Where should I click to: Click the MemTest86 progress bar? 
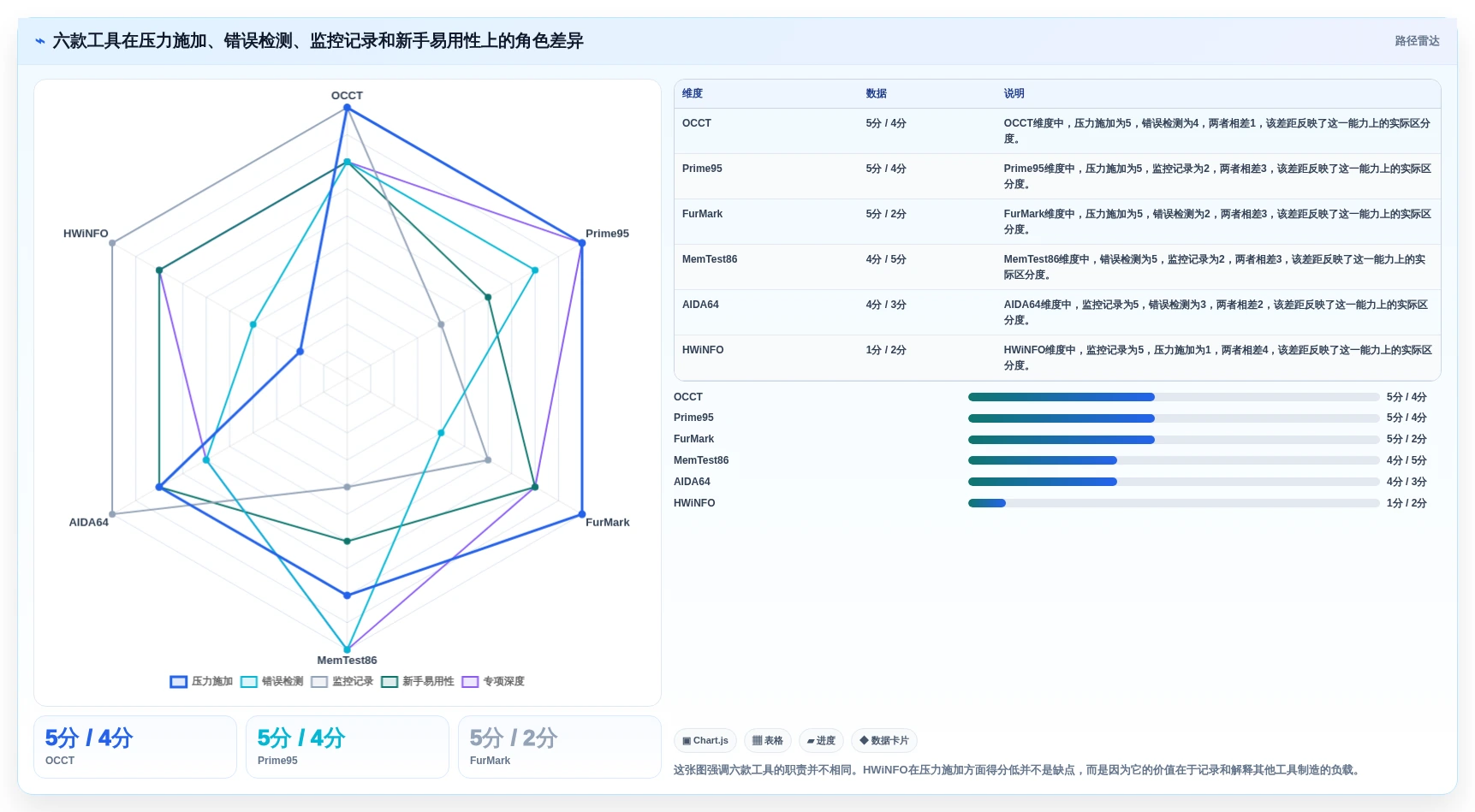pyautogui.click(x=1174, y=460)
